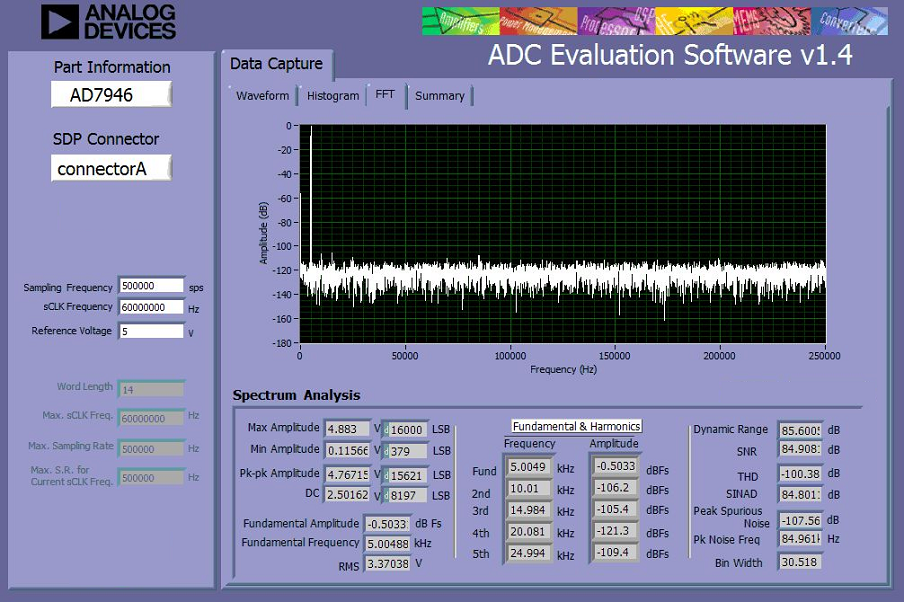Click the Sampling Frequency input field

tap(152, 286)
